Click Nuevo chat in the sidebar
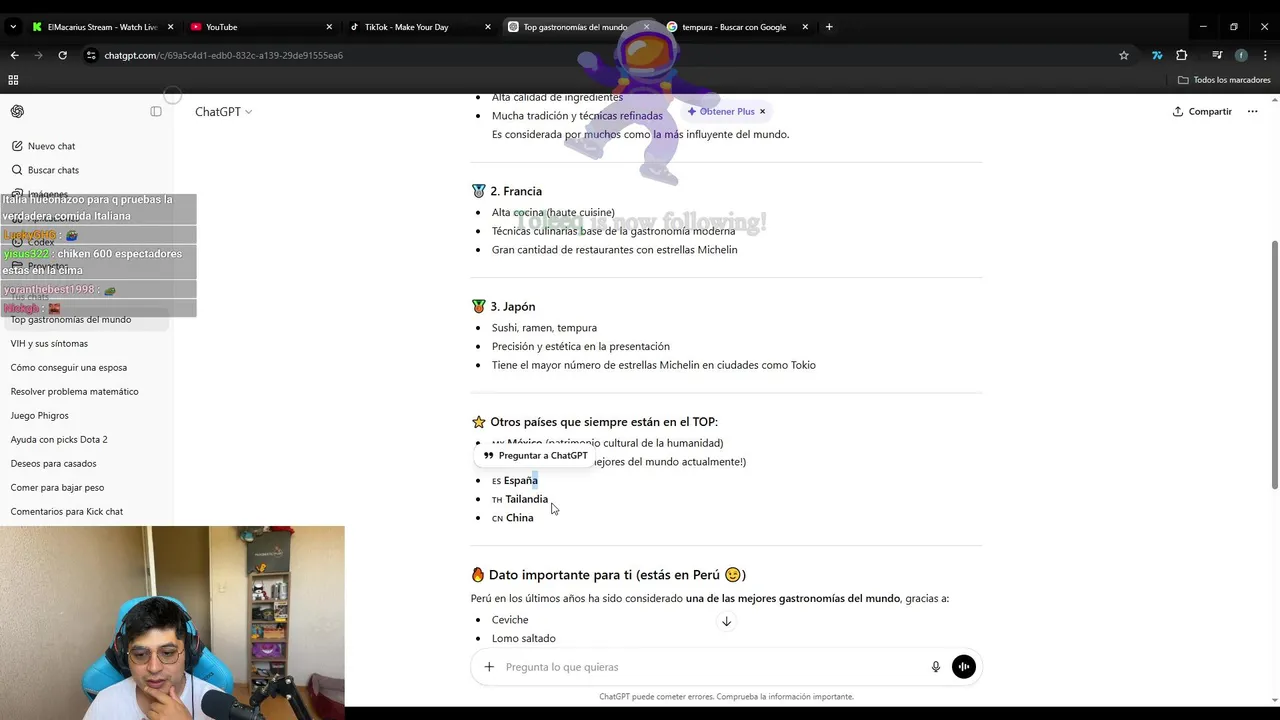This screenshot has width=1280, height=720. tap(51, 146)
